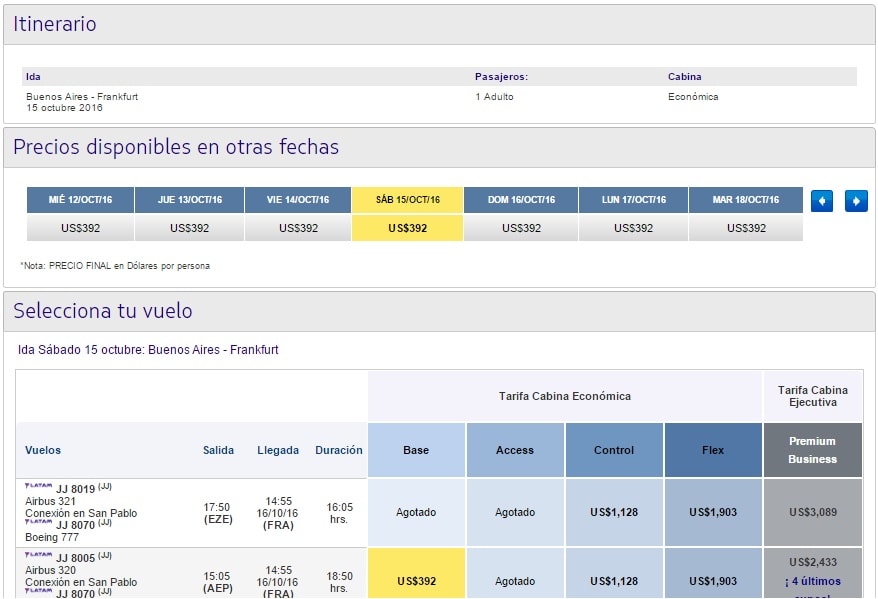Image resolution: width=878 pixels, height=599 pixels.
Task: Click the LATAM logo beside JJ 8019
Action: 39,486
